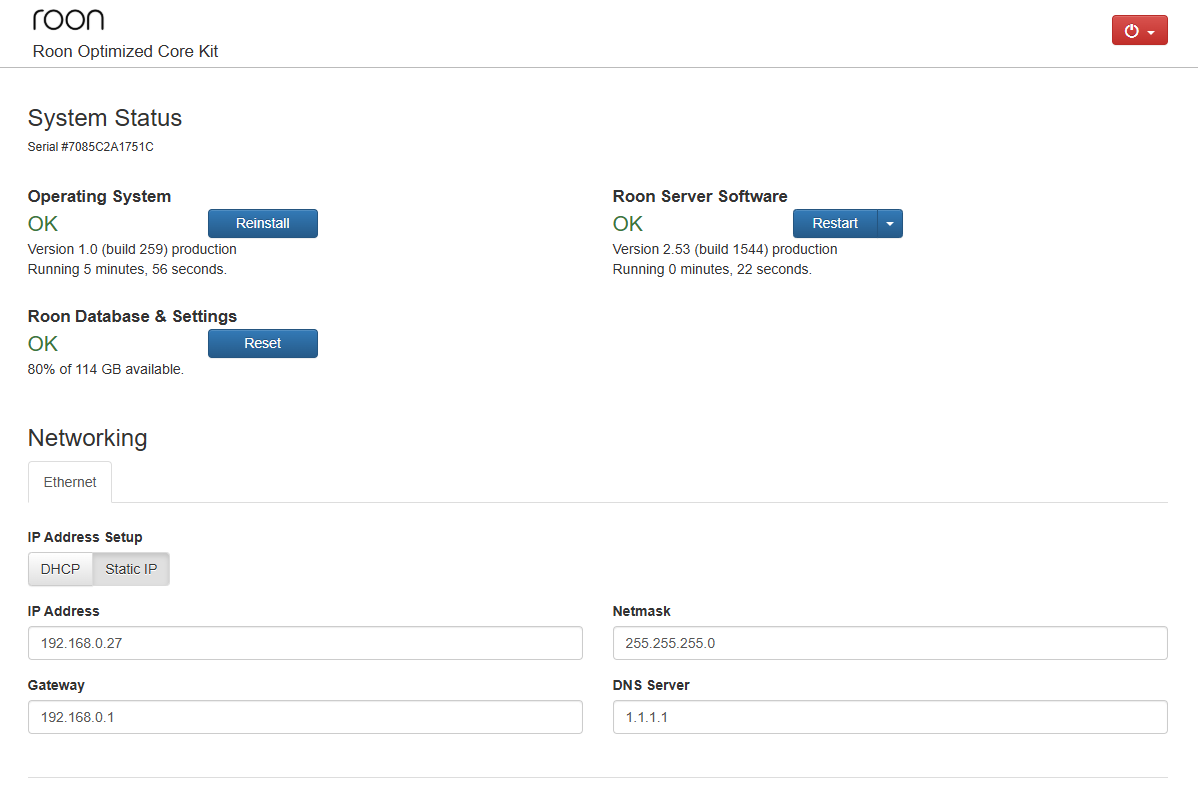Click the Serial number text
Screen dimensions: 1198x786
[x=92, y=146]
